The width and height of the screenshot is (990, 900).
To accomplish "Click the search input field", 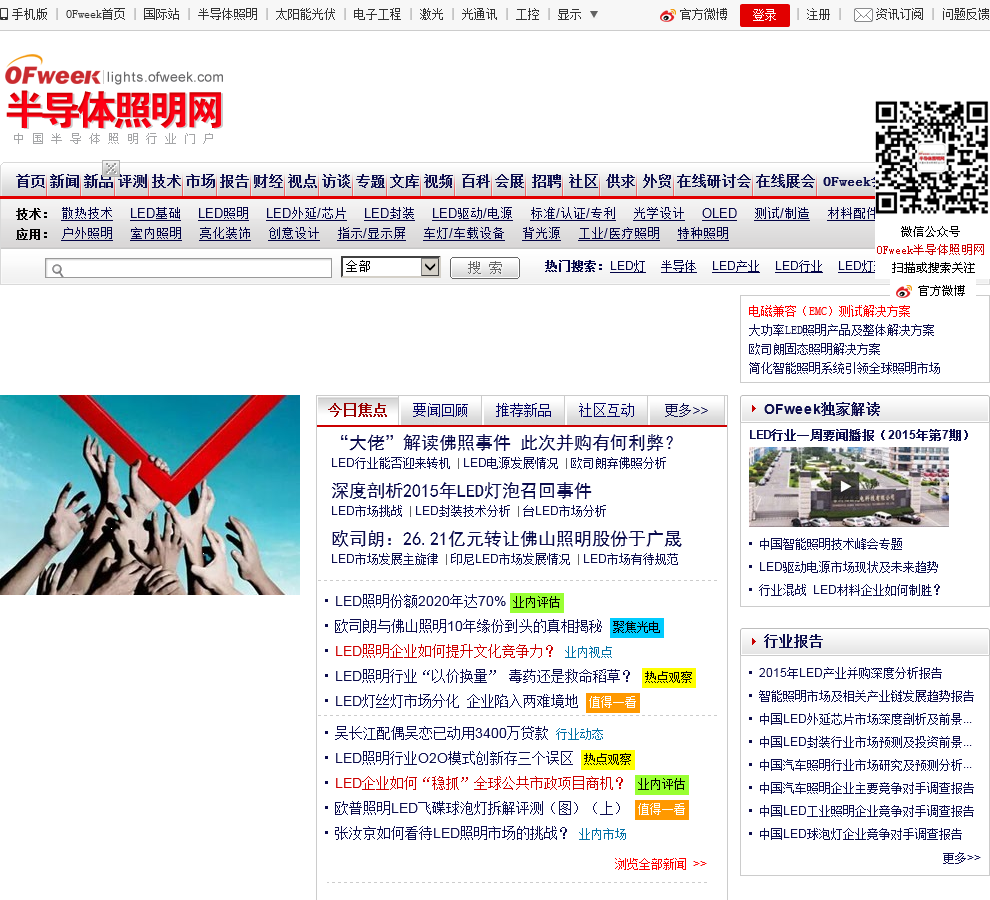I will click(188, 268).
